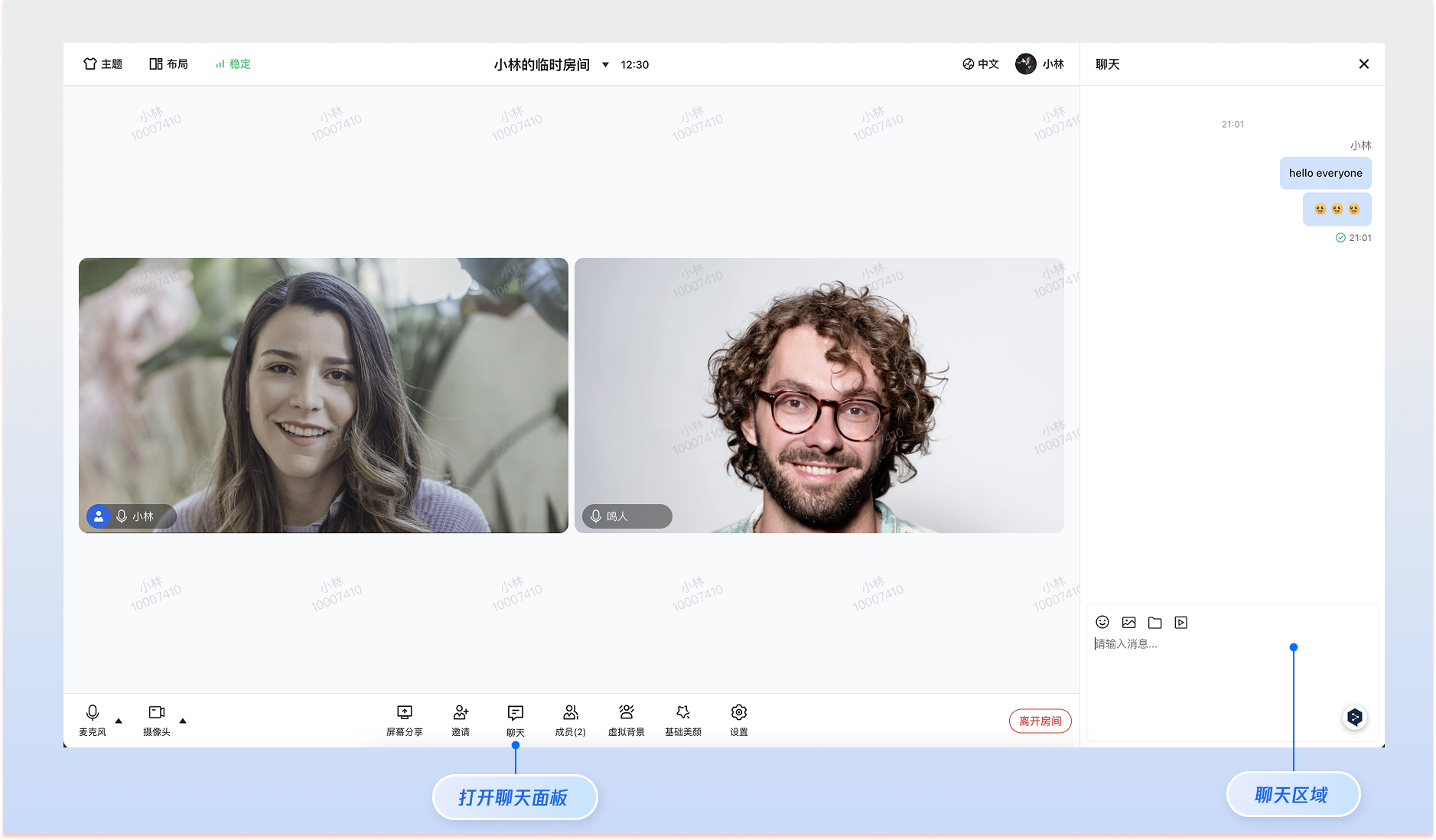Open the 设置 settings gear
Viewport: 1436px width, 840px height.
pos(739,721)
